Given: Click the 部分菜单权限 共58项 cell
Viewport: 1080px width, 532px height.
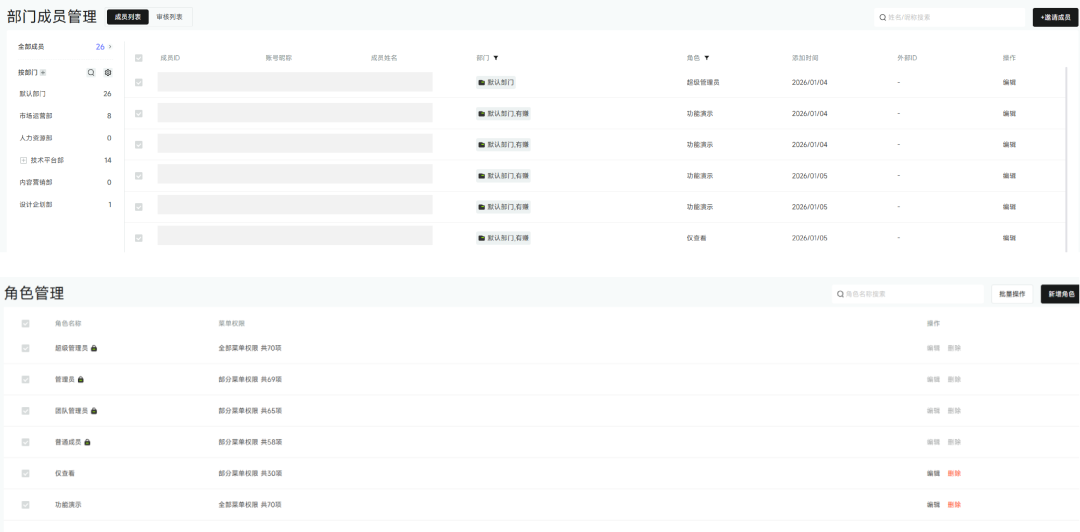Looking at the screenshot, I should pyautogui.click(x=250, y=442).
